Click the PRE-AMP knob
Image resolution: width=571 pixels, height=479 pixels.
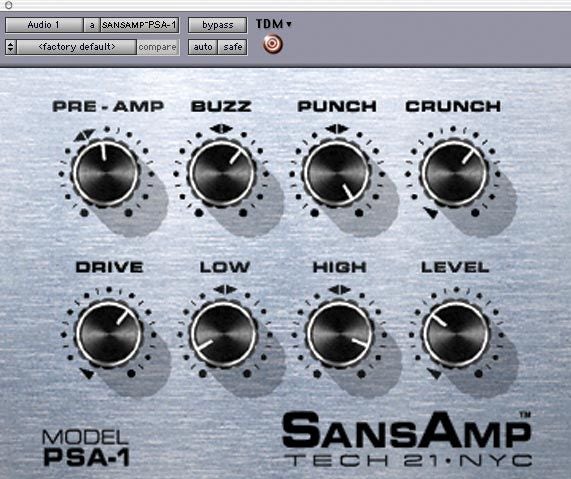pos(106,174)
